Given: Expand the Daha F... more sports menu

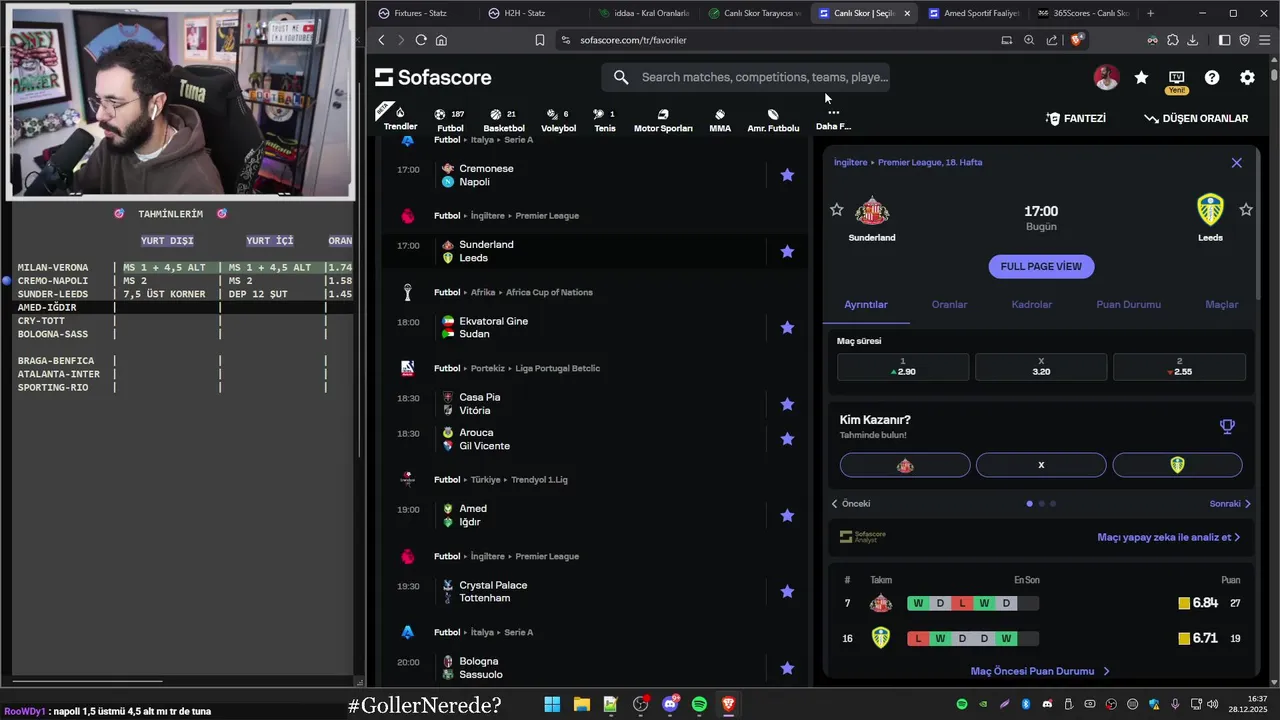Looking at the screenshot, I should point(833,119).
